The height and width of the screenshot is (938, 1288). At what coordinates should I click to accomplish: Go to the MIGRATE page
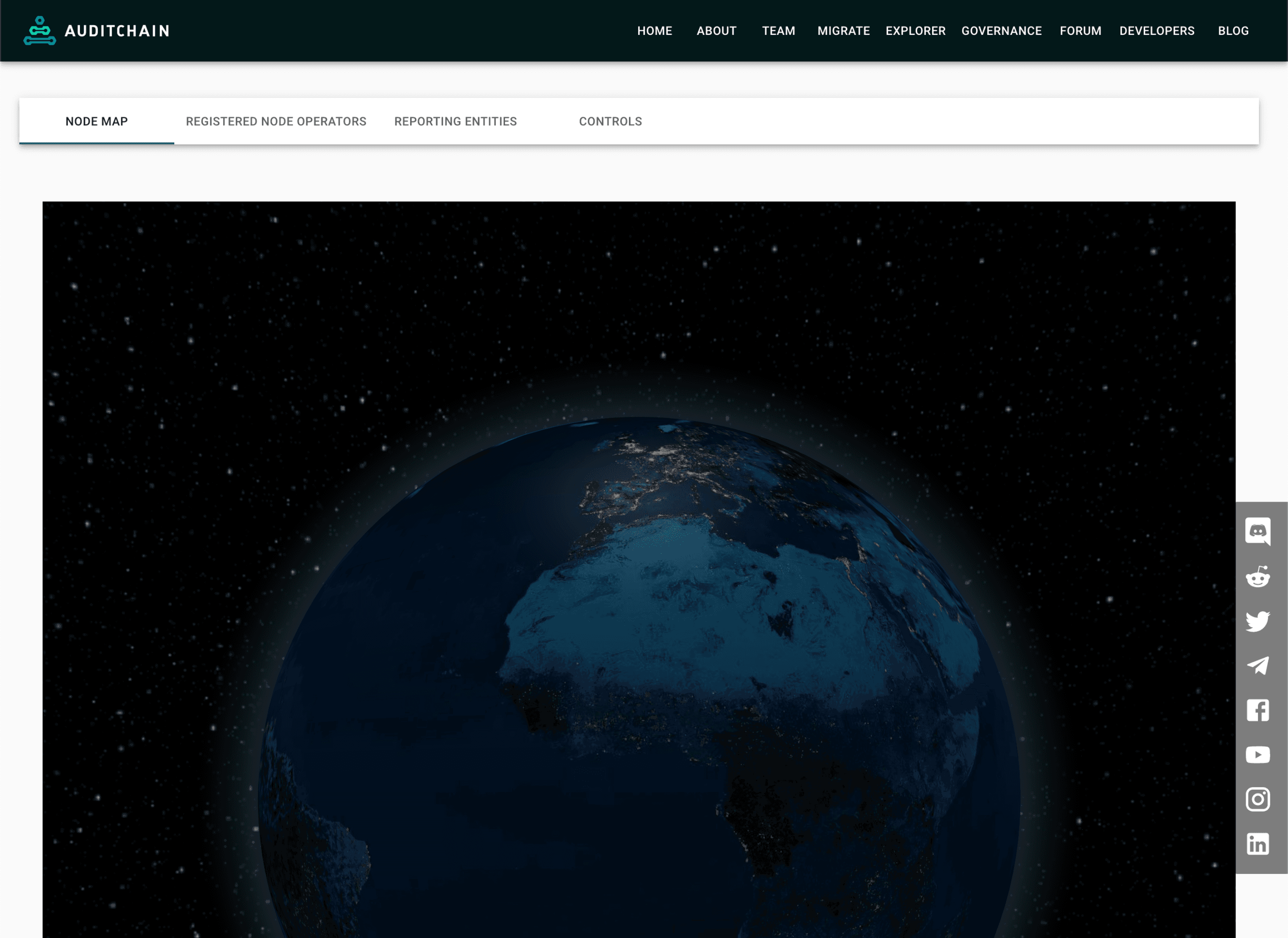843,31
